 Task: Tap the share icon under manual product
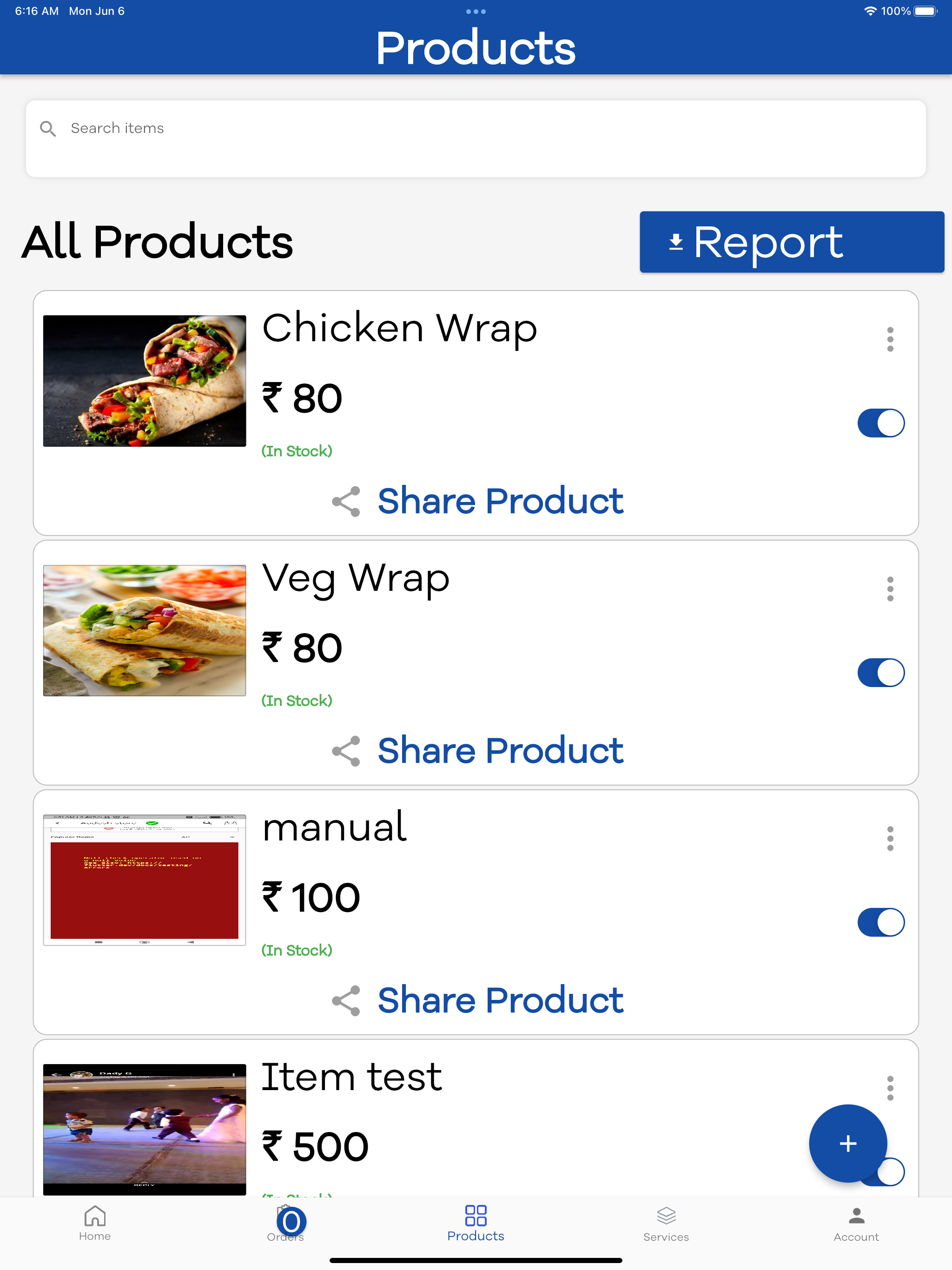[x=346, y=1001]
